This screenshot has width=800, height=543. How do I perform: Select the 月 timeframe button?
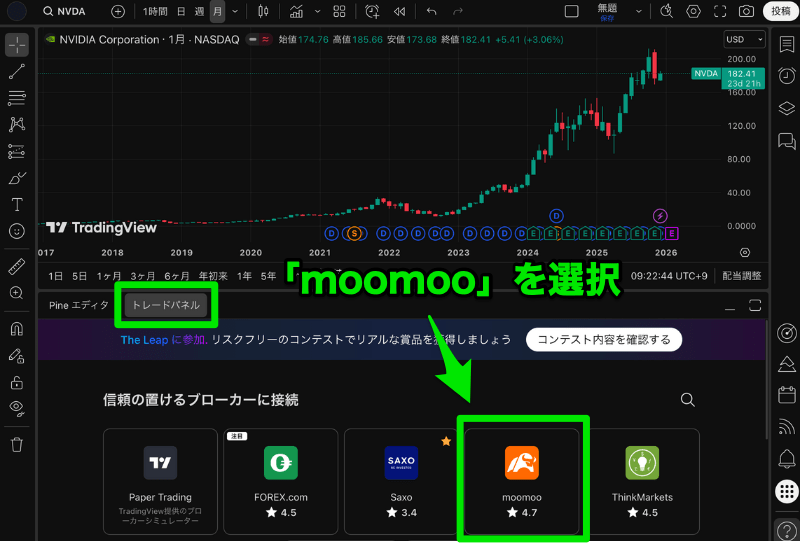click(217, 12)
